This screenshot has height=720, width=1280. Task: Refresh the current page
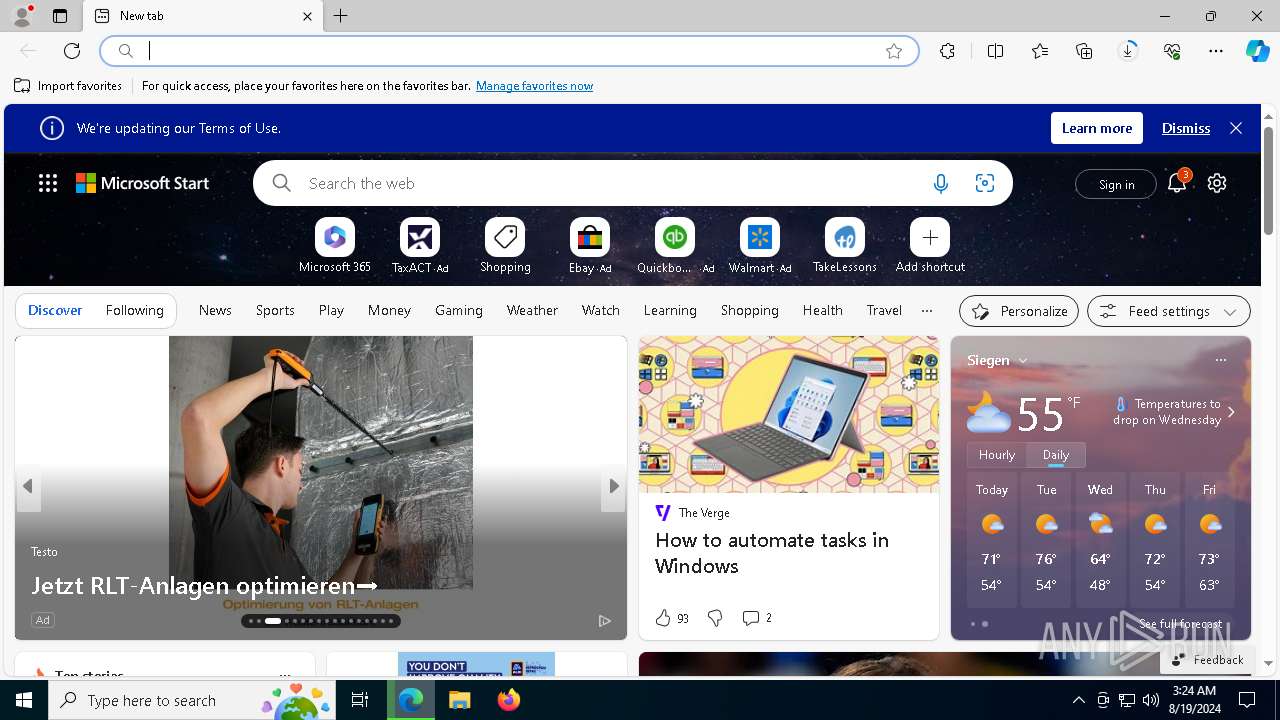(x=72, y=51)
